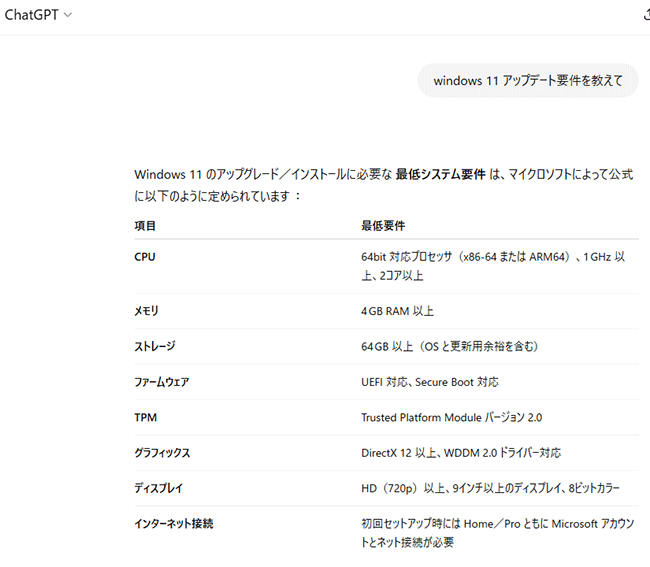
Task: Select the ストレージ row label
Action: [x=155, y=346]
